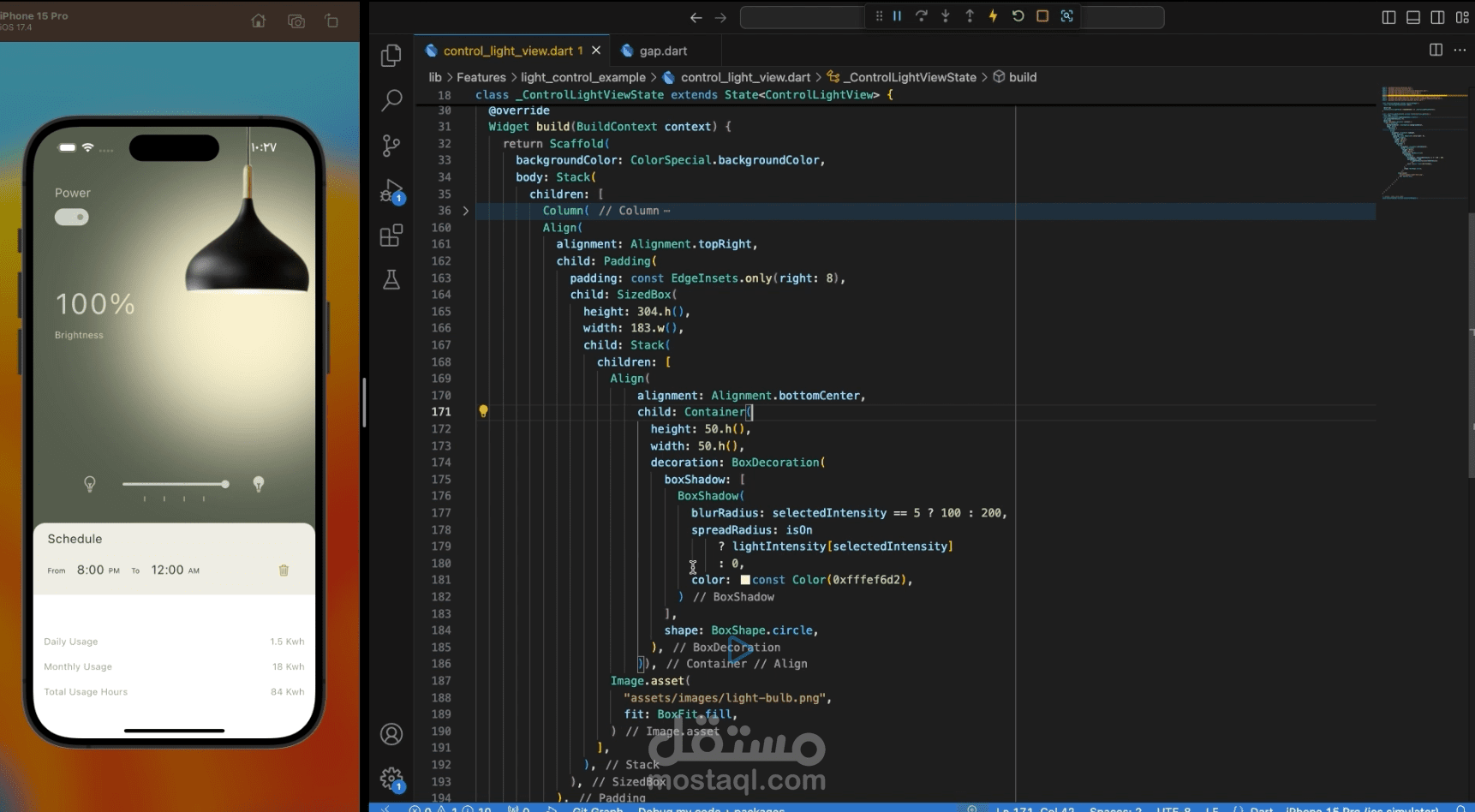
Task: Tap the 12:00 AM end time
Action: point(176,570)
